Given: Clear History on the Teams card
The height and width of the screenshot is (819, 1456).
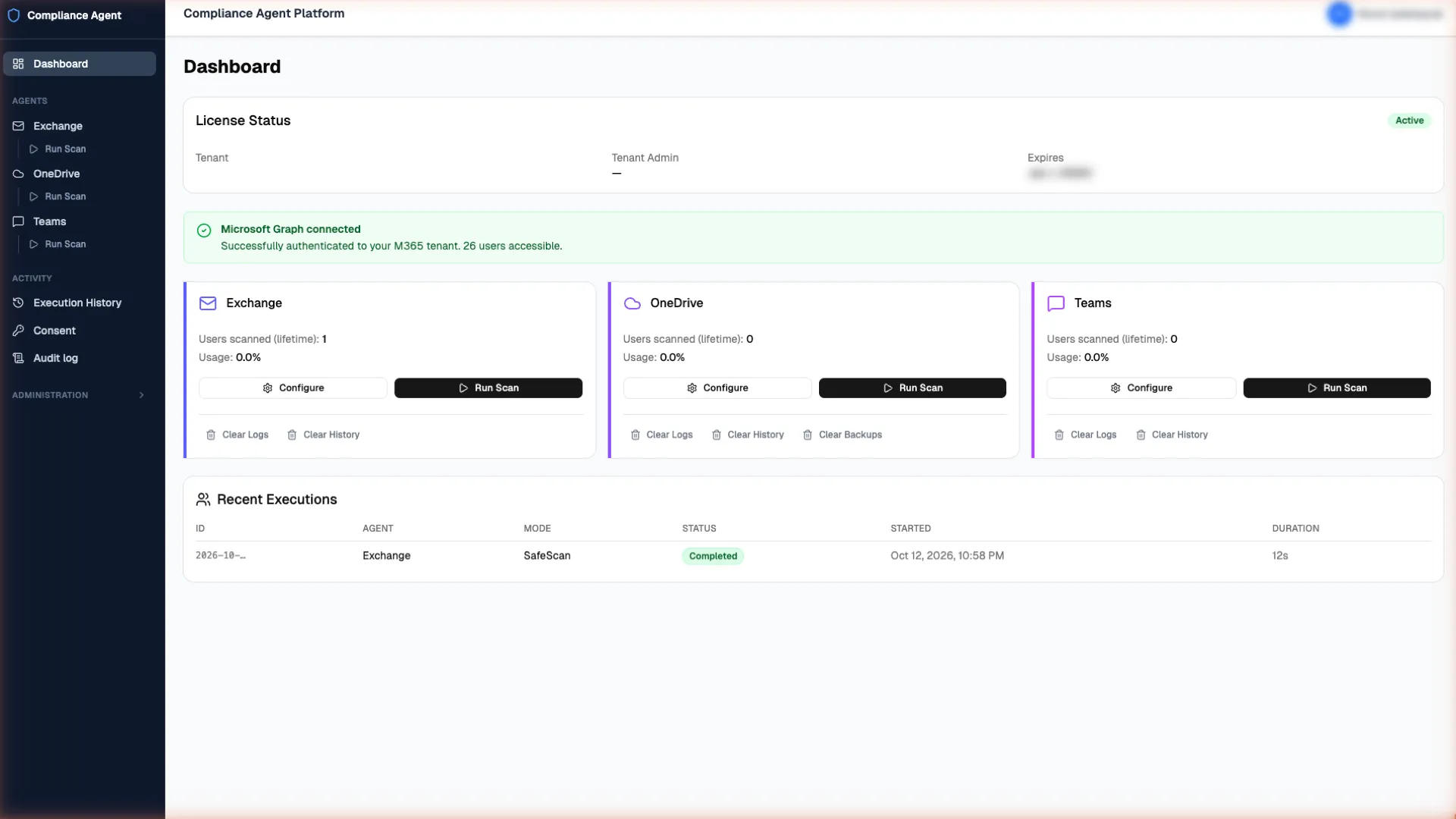Looking at the screenshot, I should pos(1172,435).
